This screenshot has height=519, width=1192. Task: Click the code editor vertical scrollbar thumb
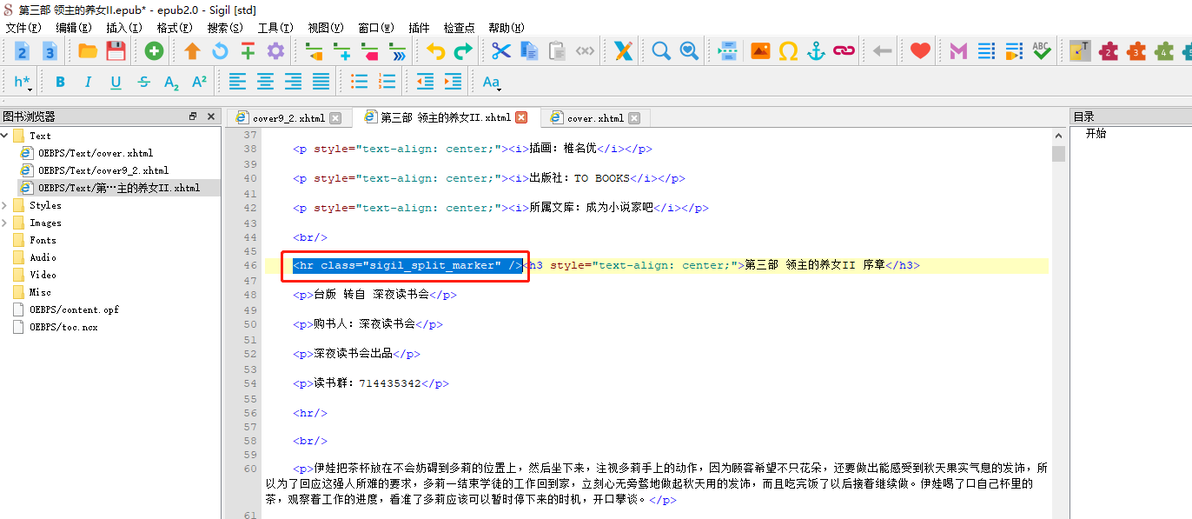1058,154
